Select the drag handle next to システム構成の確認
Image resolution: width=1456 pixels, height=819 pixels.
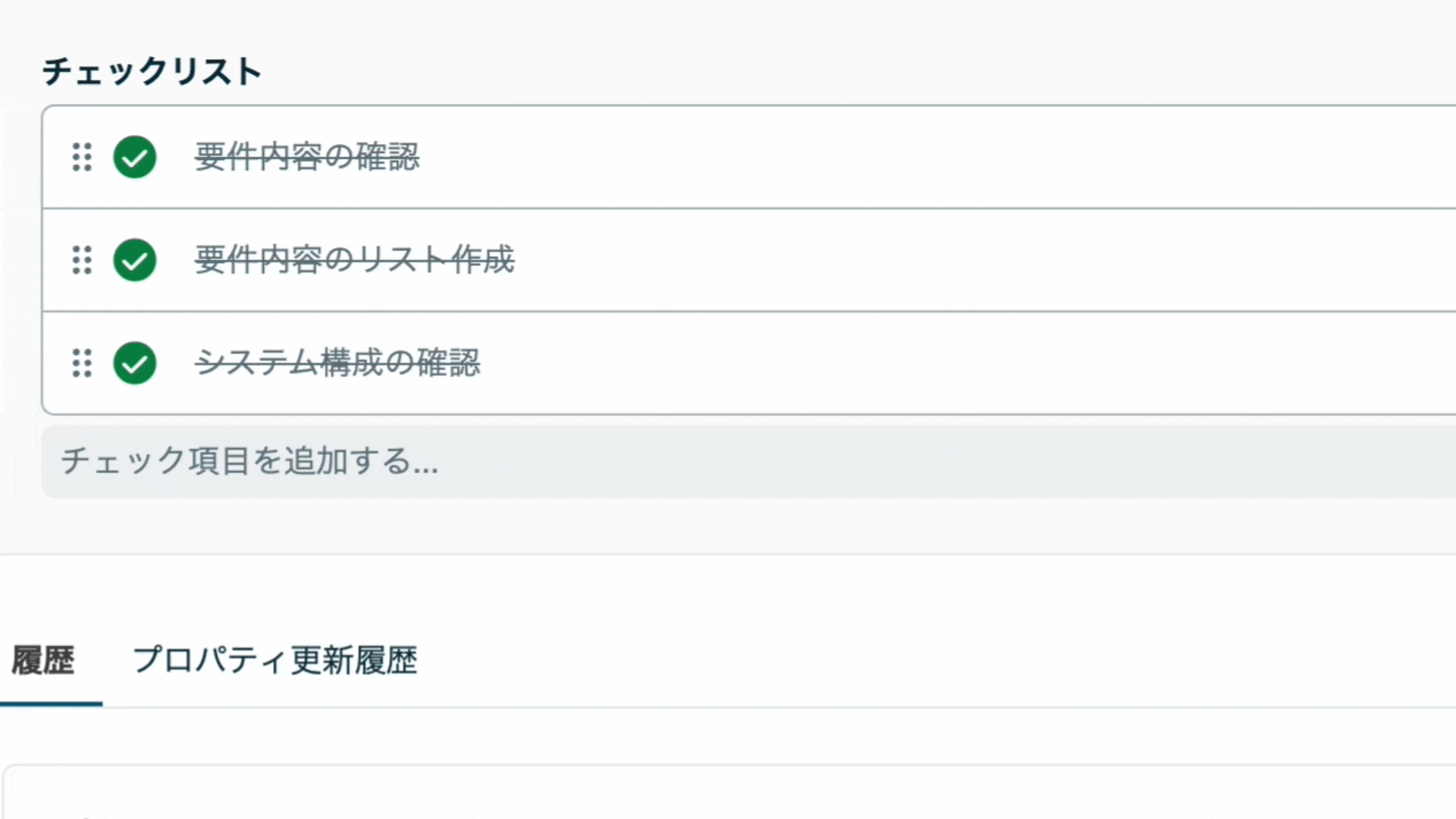pos(82,363)
